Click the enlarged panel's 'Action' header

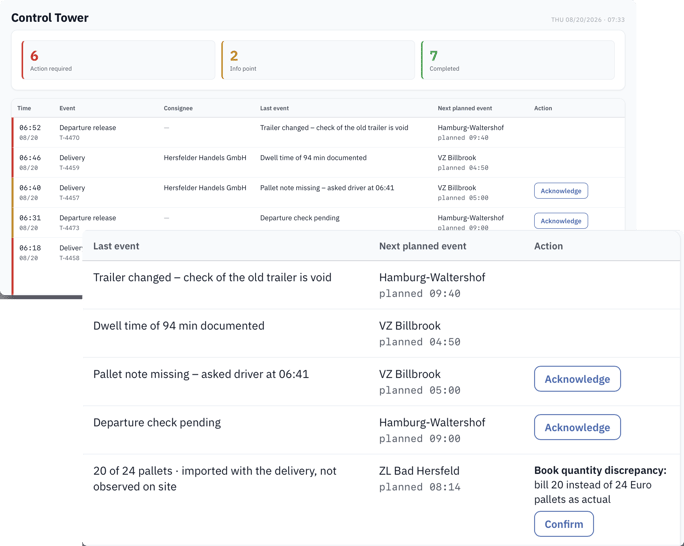(548, 246)
